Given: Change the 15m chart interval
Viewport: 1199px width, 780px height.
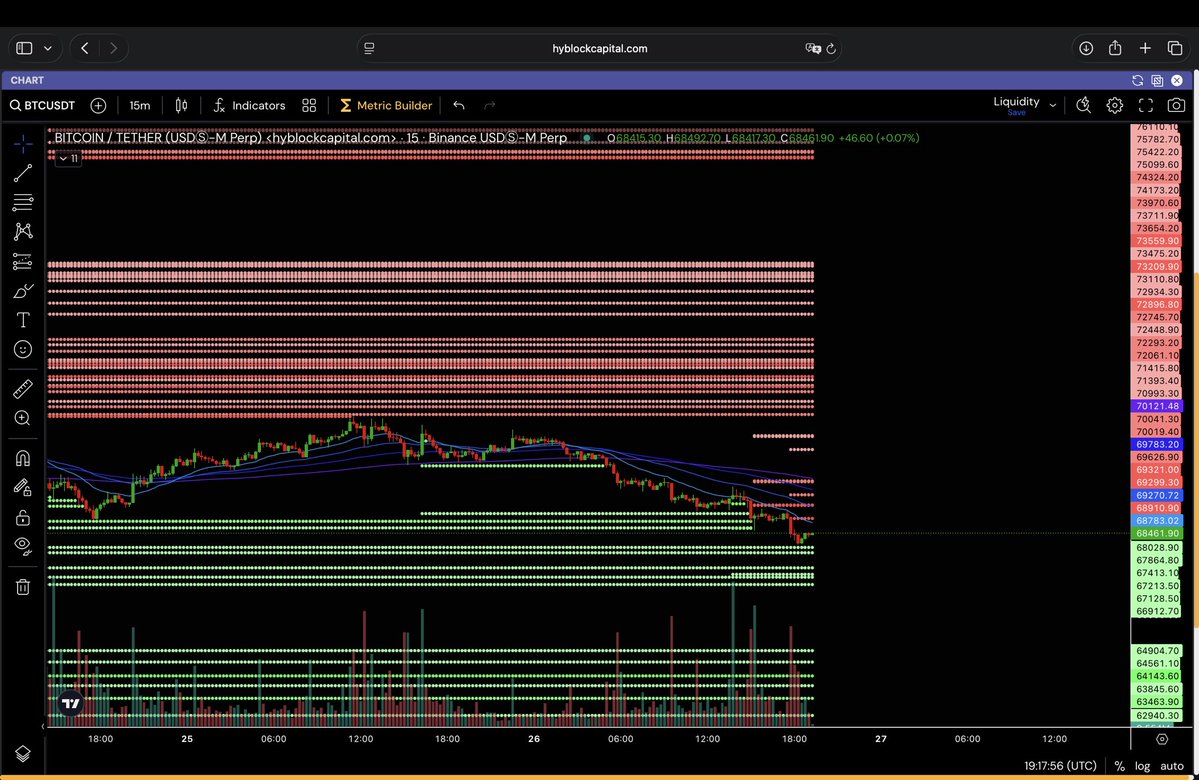Looking at the screenshot, I should coord(140,106).
